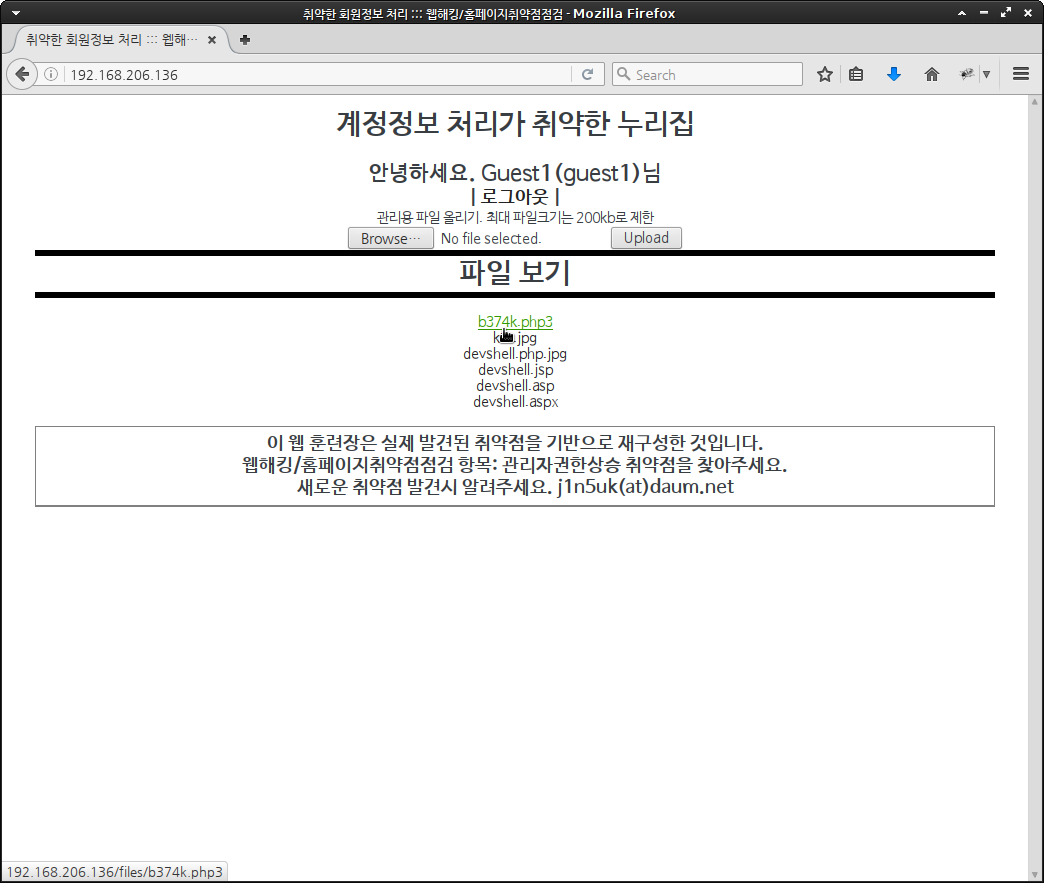Open the devshell.php.jpg file link
Screen dimensions: 1044x883
pyautogui.click(x=515, y=354)
